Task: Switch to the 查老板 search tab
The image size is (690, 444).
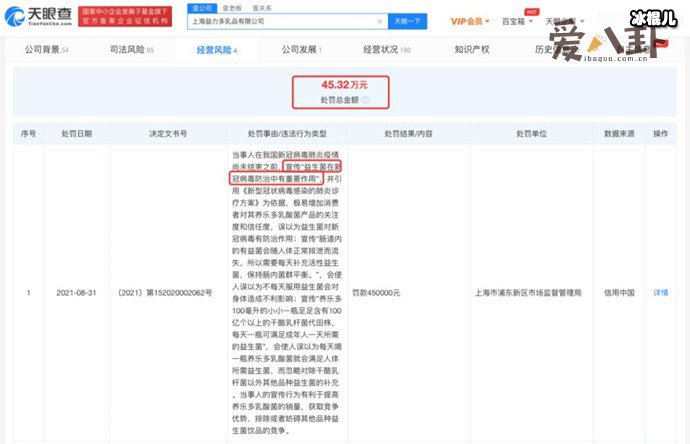Action: click(x=232, y=8)
